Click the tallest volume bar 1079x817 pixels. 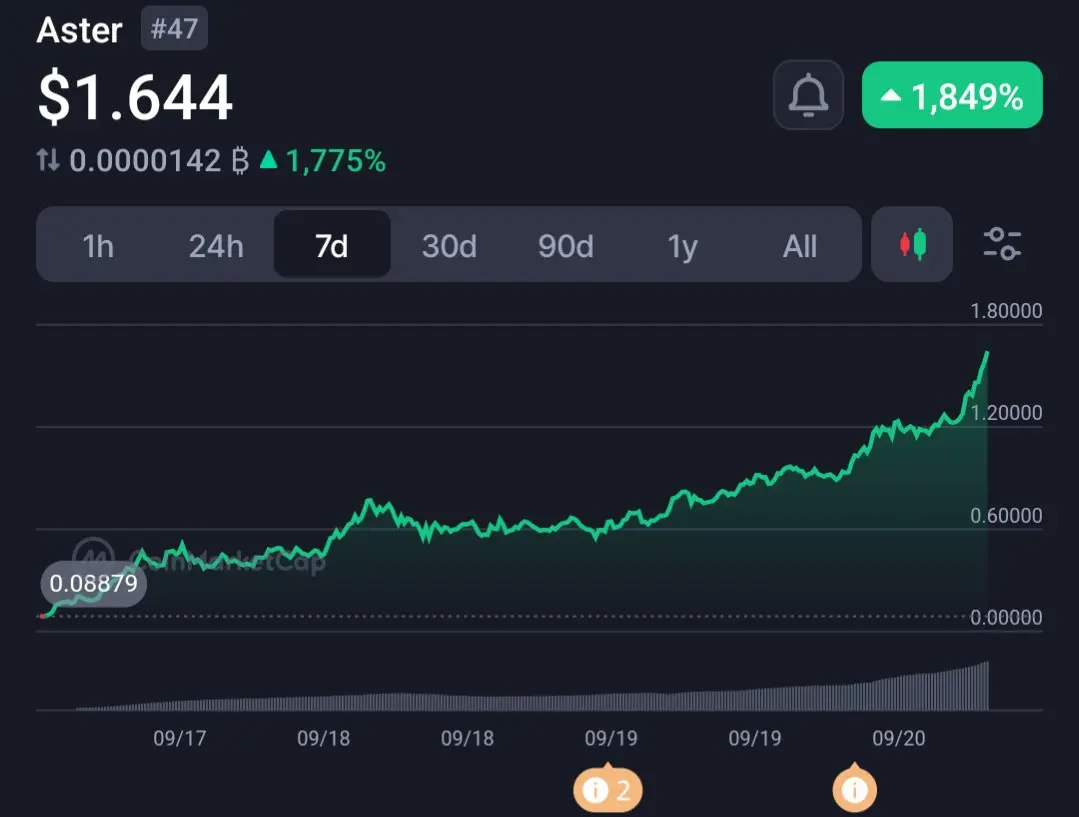click(x=987, y=686)
